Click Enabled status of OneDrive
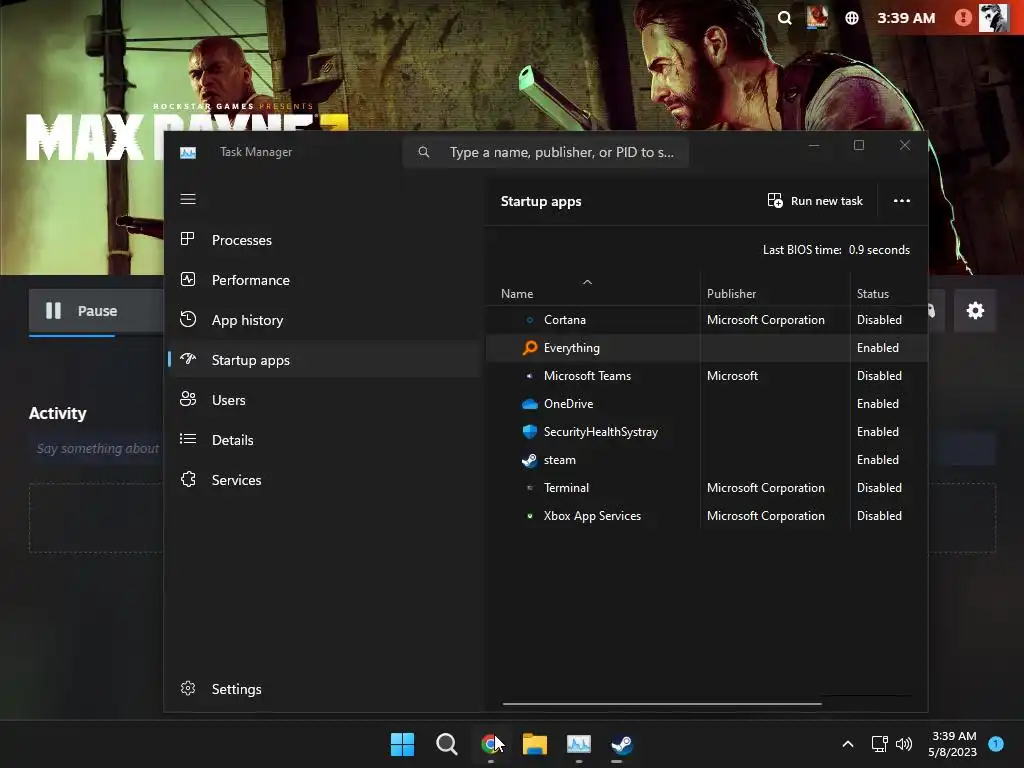Screen dimensions: 1024x768 [878, 404]
